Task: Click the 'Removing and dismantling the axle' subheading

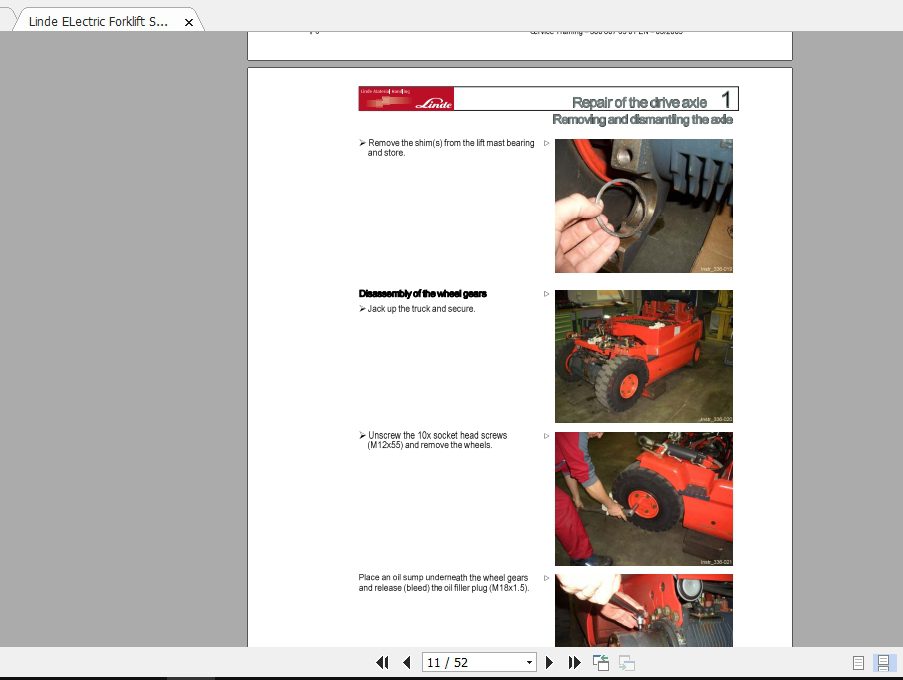Action: click(643, 119)
